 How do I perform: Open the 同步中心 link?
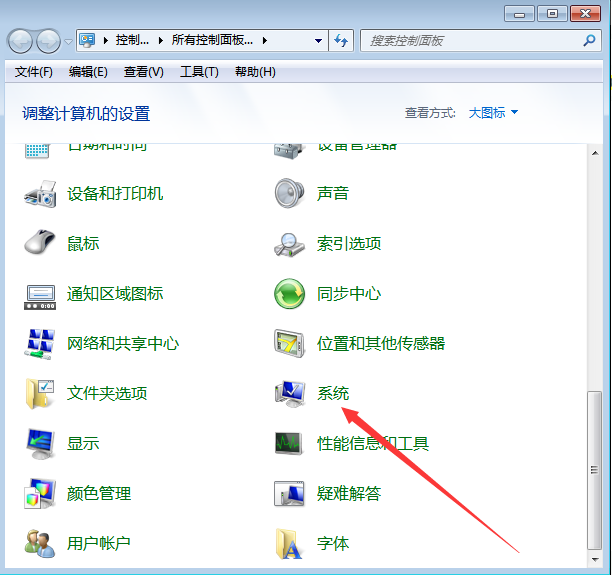coord(349,294)
